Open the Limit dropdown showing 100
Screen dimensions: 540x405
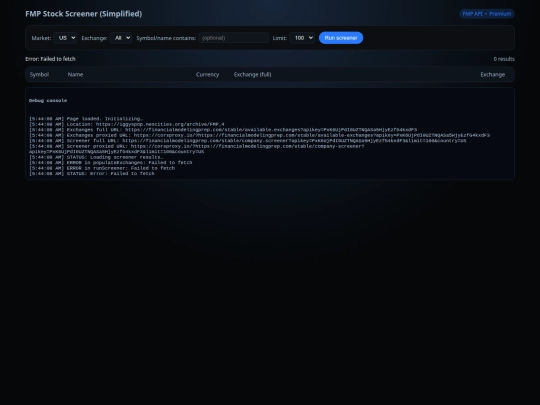pos(302,38)
